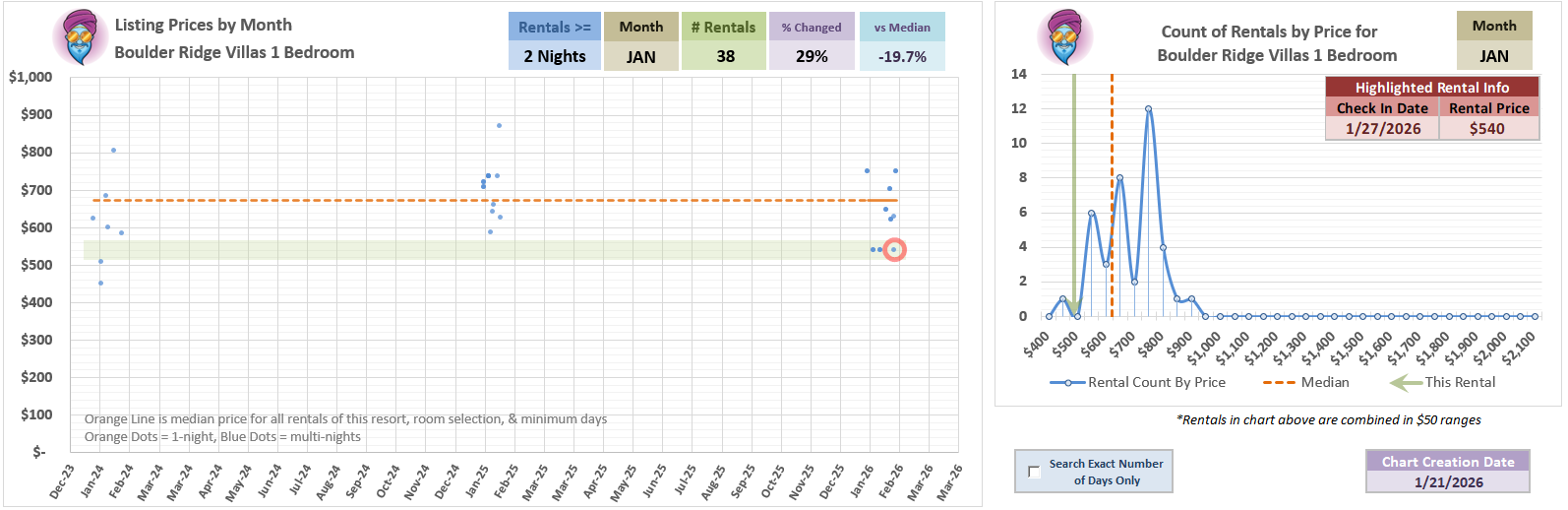The width and height of the screenshot is (1568, 510).
Task: Open the JAN month selector in right chart
Action: coord(1494,57)
